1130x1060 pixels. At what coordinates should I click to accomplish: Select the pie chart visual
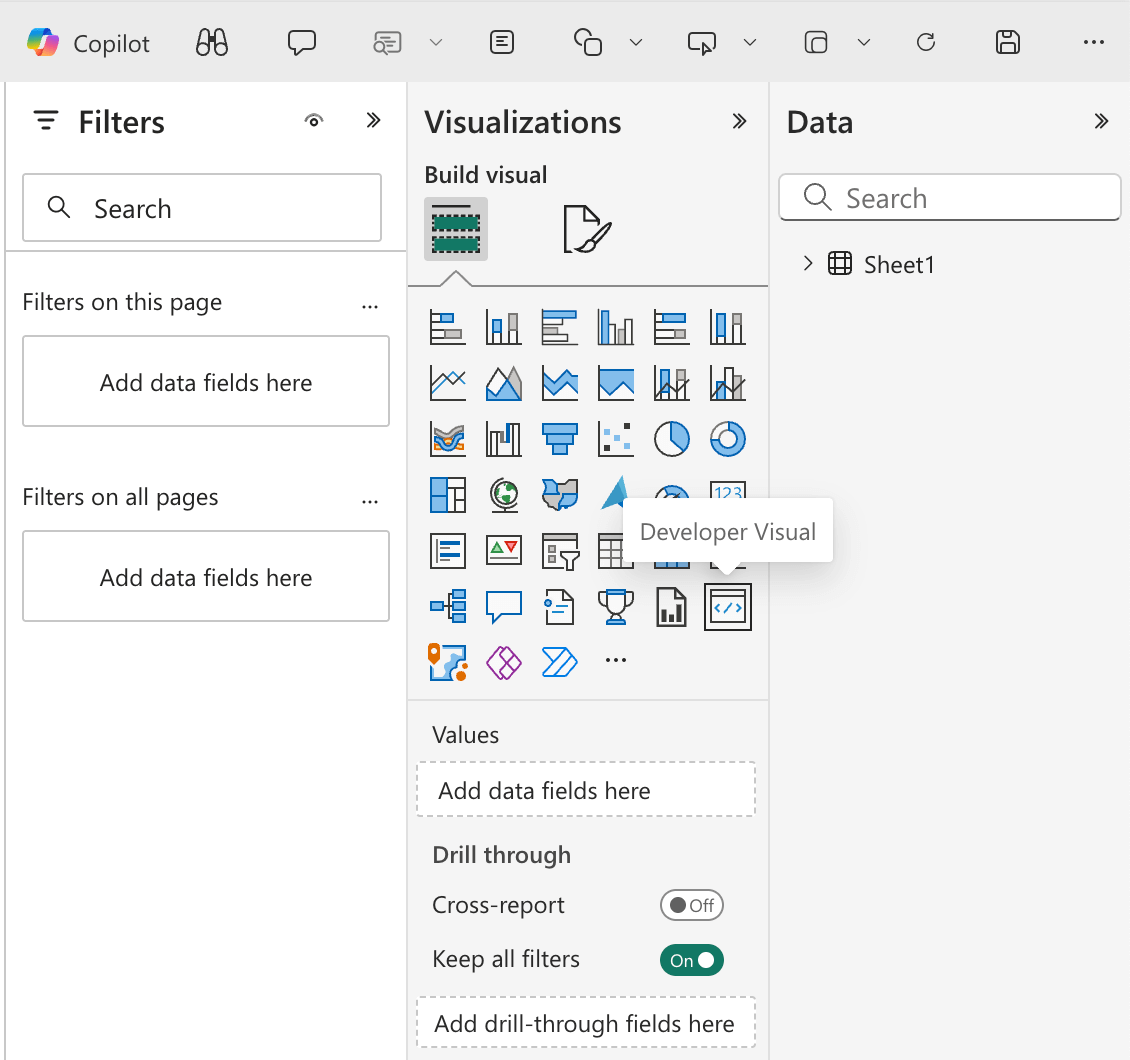[672, 437]
